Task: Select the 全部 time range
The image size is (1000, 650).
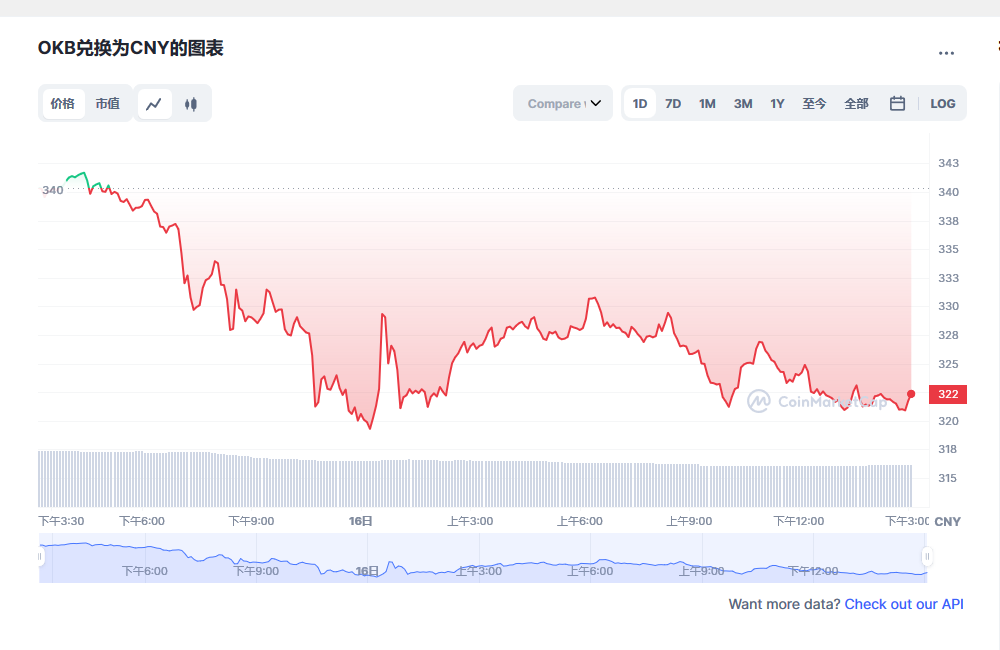Action: (856, 103)
